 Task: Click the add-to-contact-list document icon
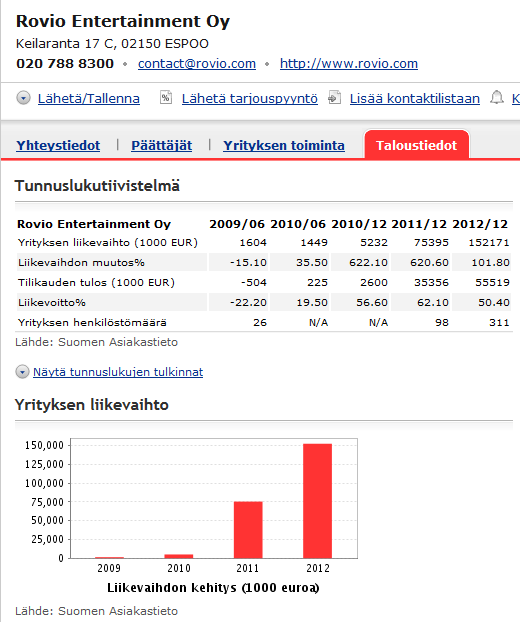[x=334, y=98]
